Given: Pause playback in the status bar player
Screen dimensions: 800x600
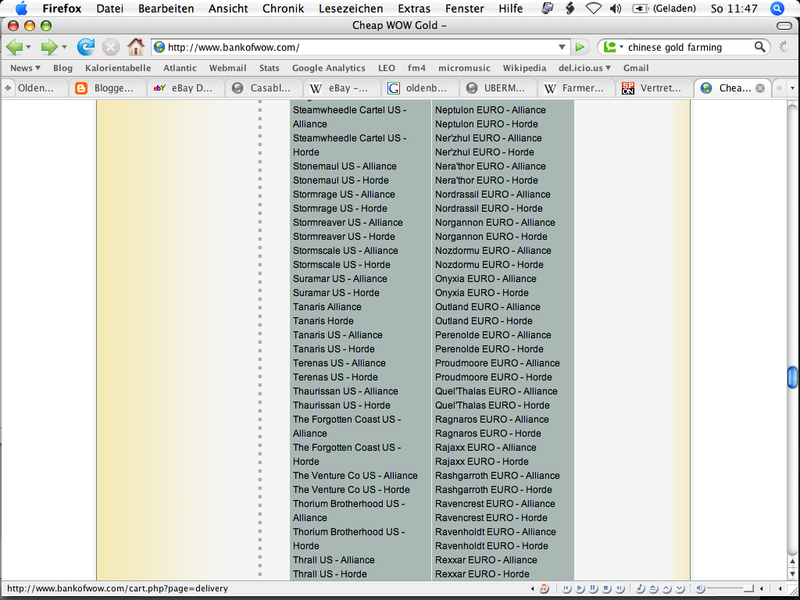Looking at the screenshot, I should pos(593,589).
